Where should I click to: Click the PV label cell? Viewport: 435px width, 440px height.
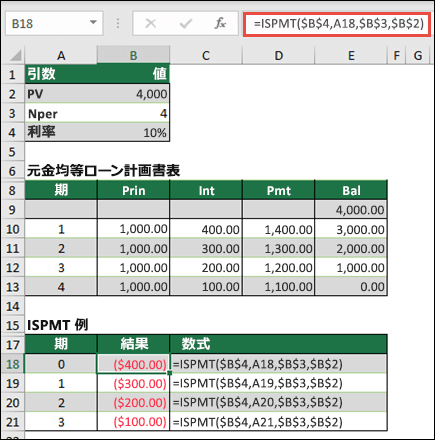point(61,94)
